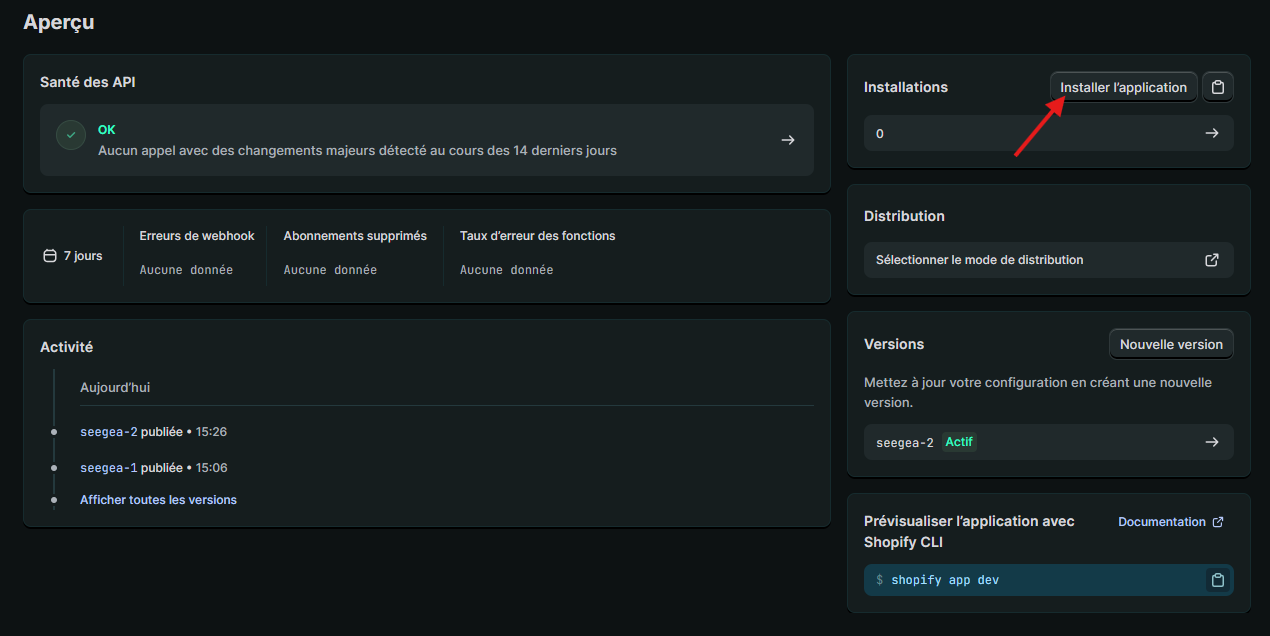The image size is (1270, 636).
Task: Select the Abonnements supprimés metric
Action: point(354,235)
